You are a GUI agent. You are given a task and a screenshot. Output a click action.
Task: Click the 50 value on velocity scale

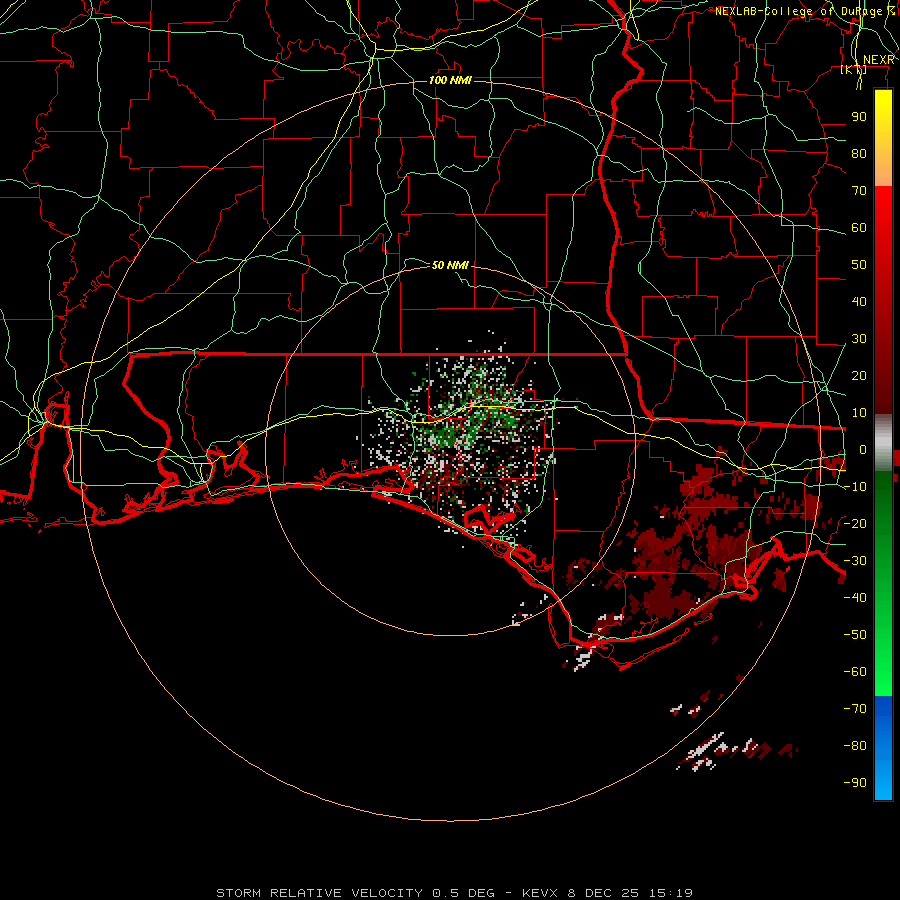859,265
